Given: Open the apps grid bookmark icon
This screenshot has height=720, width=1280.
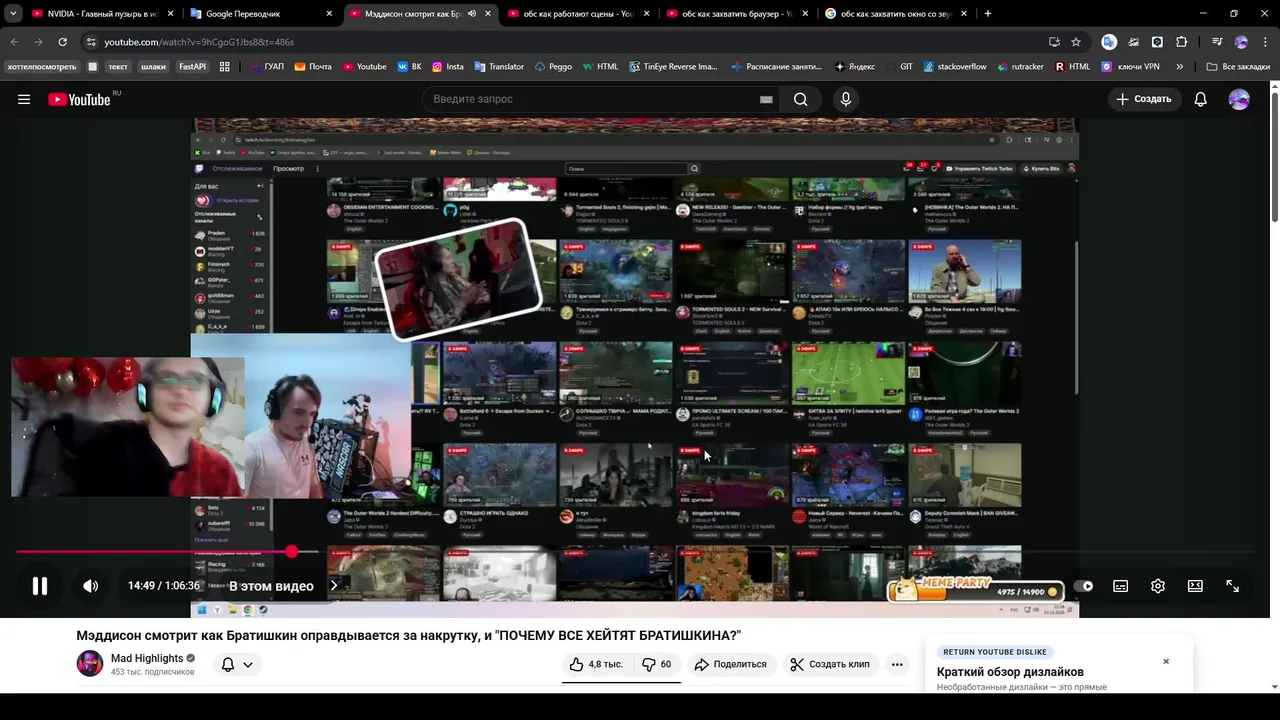Looking at the screenshot, I should [225, 67].
